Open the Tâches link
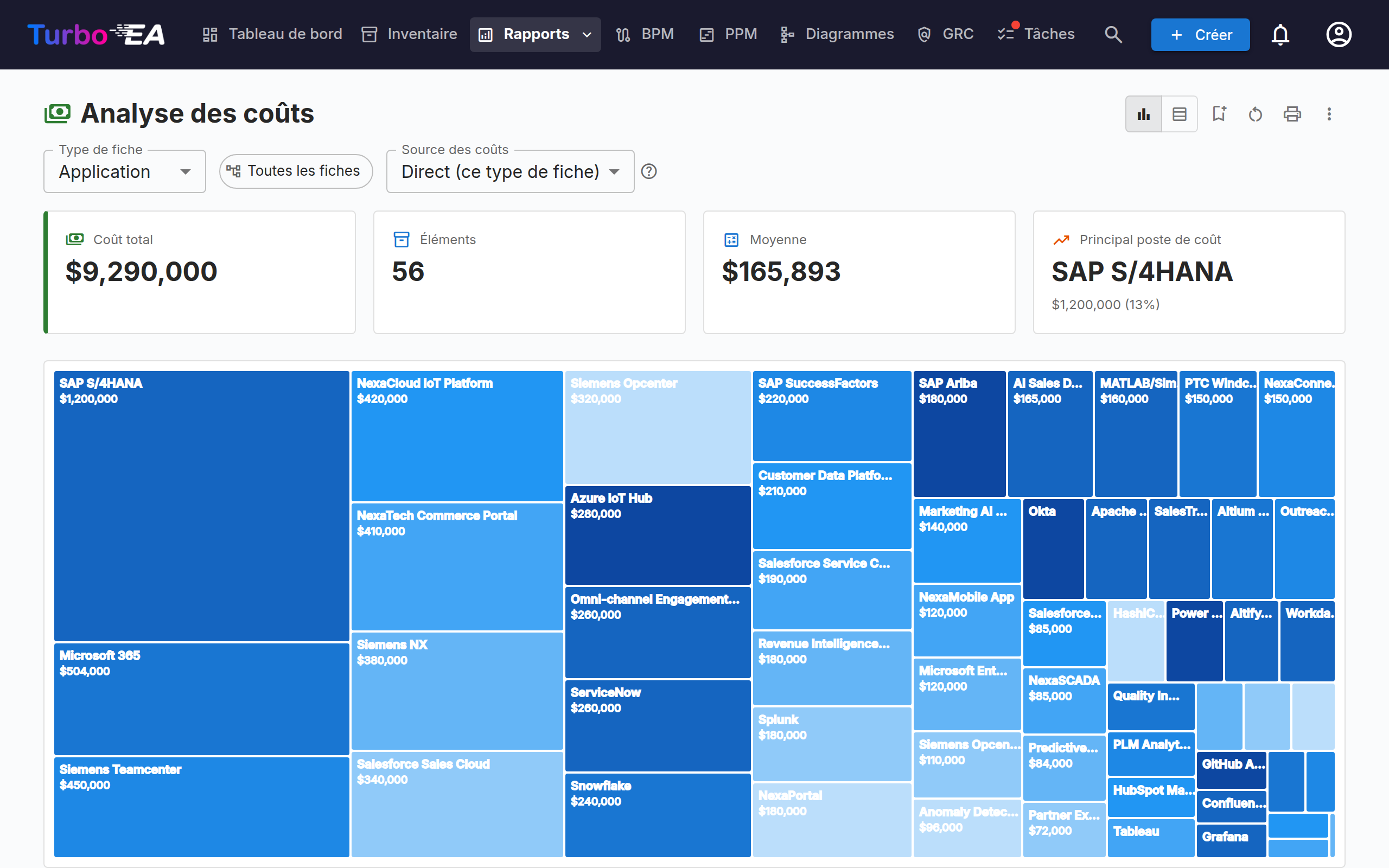The height and width of the screenshot is (868, 1389). click(1035, 34)
